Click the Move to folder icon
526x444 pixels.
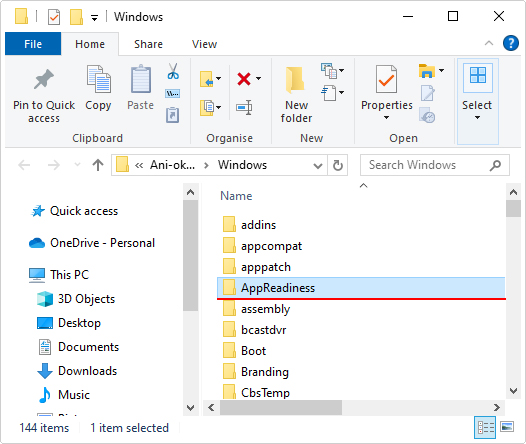[207, 79]
